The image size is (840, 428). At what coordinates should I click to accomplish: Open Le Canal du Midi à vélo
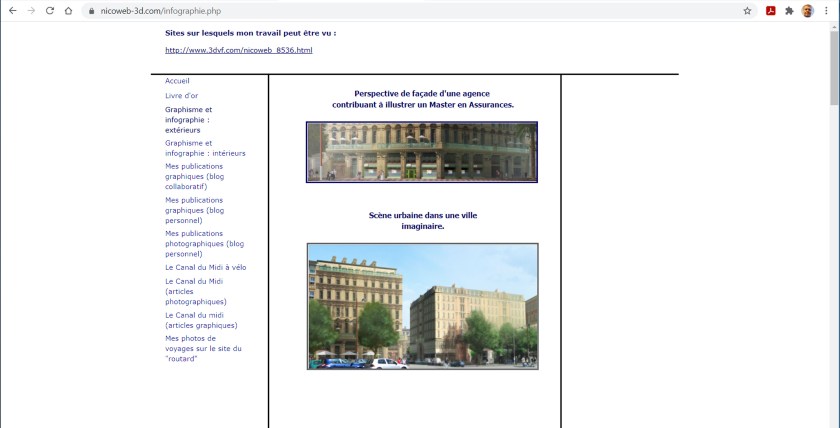[205, 268]
